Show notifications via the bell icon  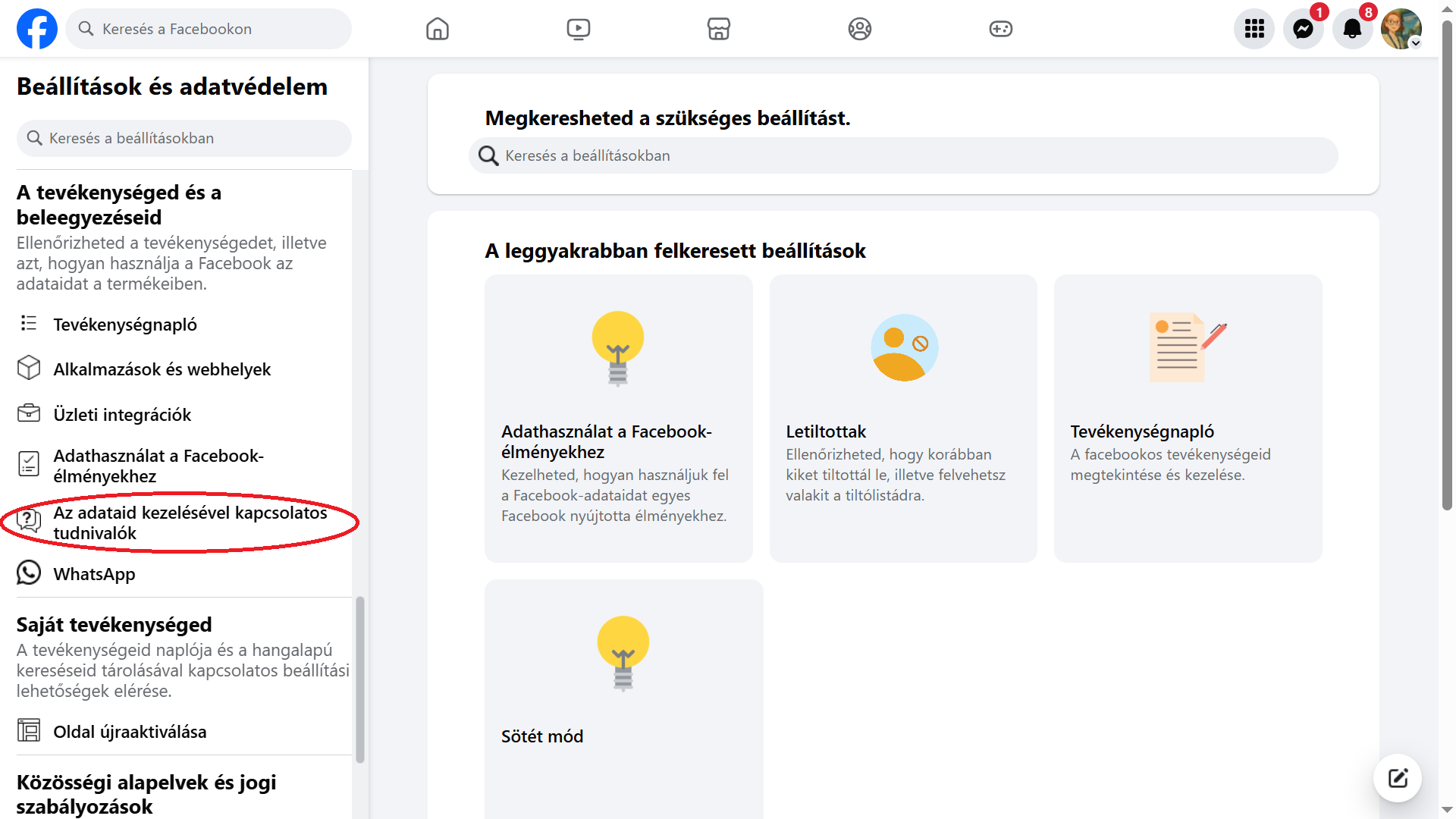point(1352,29)
